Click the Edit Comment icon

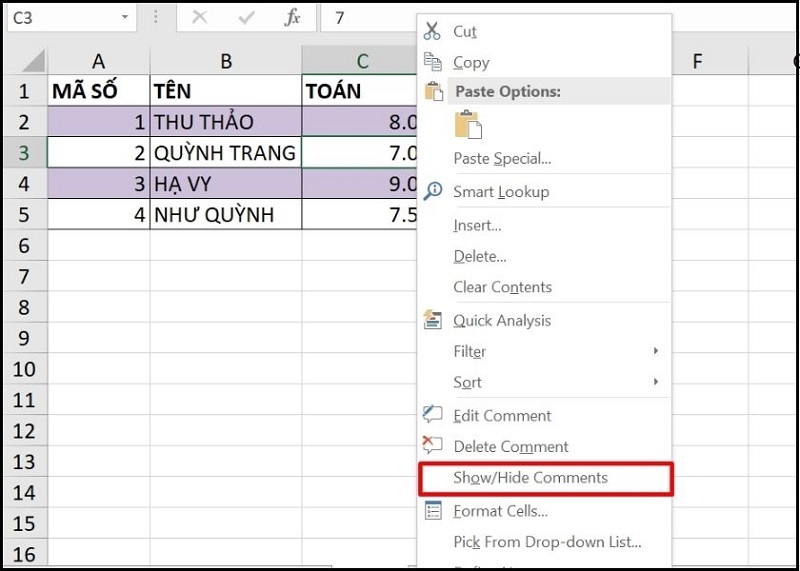click(432, 415)
